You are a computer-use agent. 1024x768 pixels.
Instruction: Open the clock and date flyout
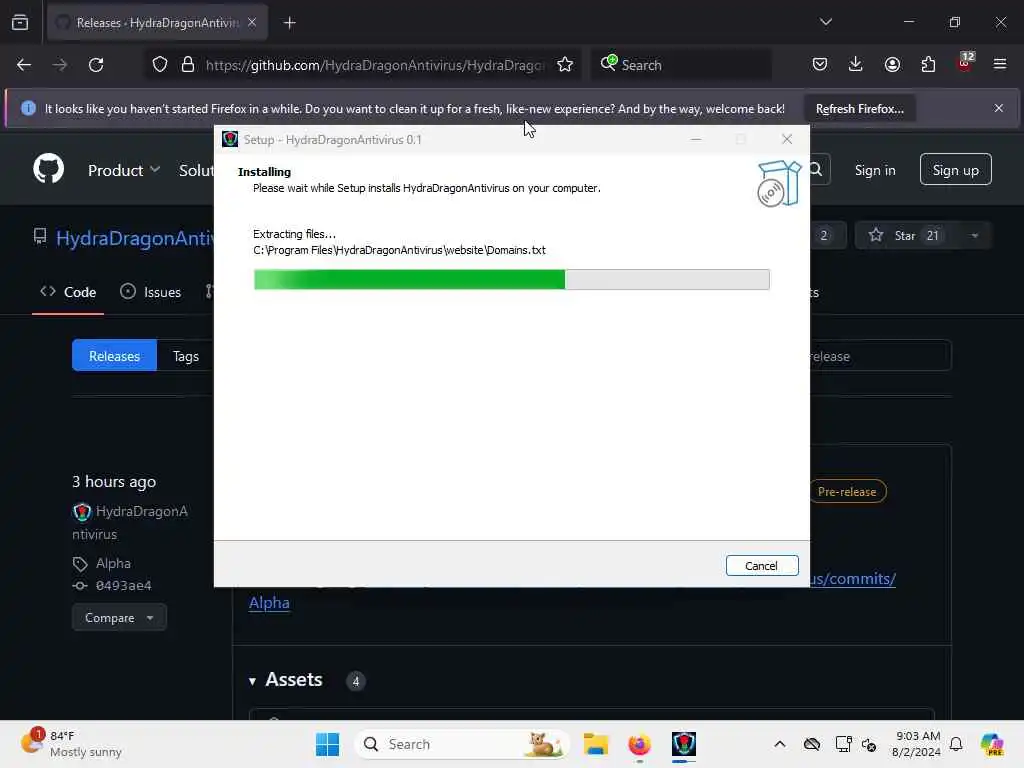pos(917,744)
